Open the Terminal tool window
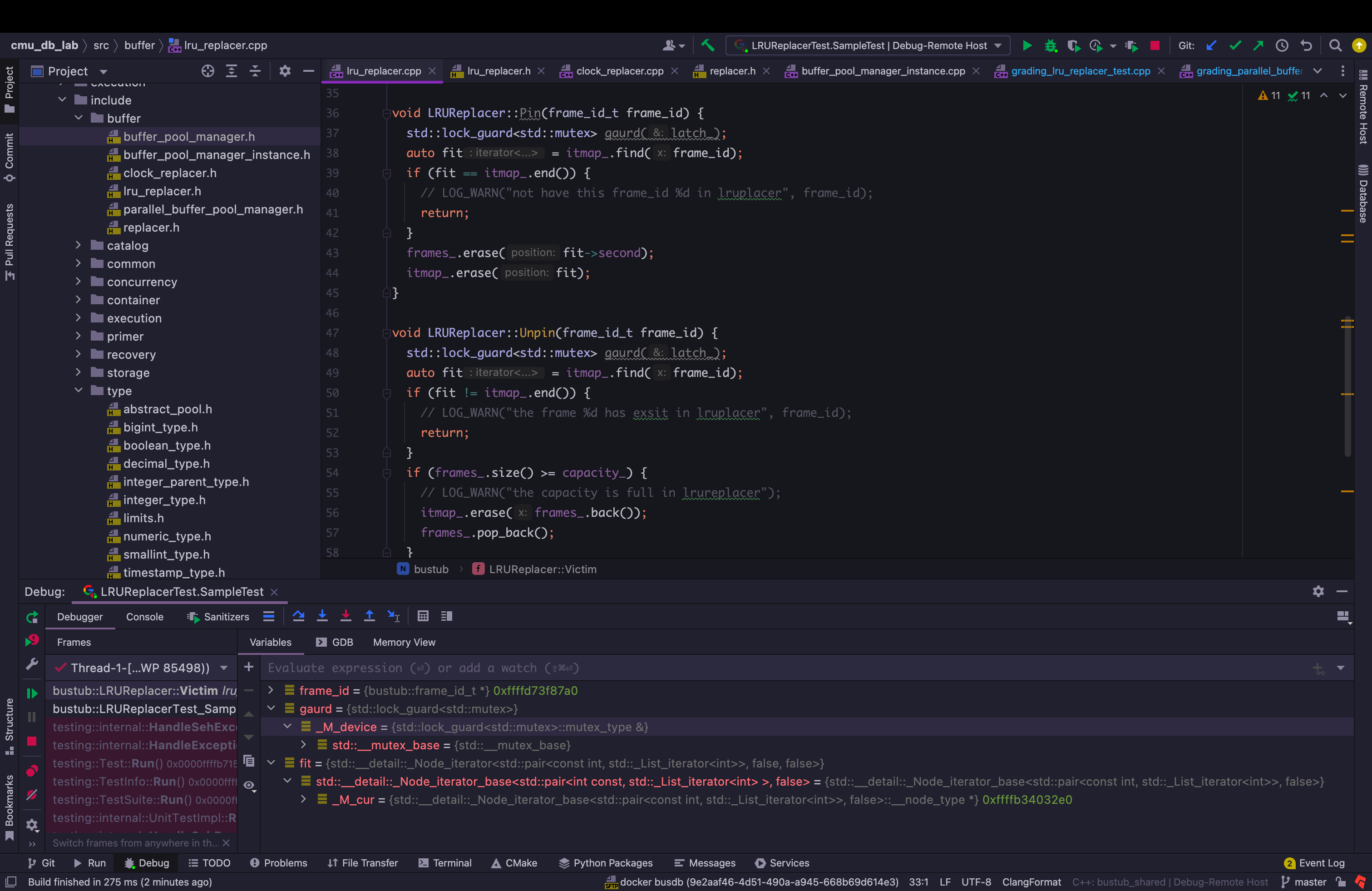The width and height of the screenshot is (1372, 891). pyautogui.click(x=445, y=863)
